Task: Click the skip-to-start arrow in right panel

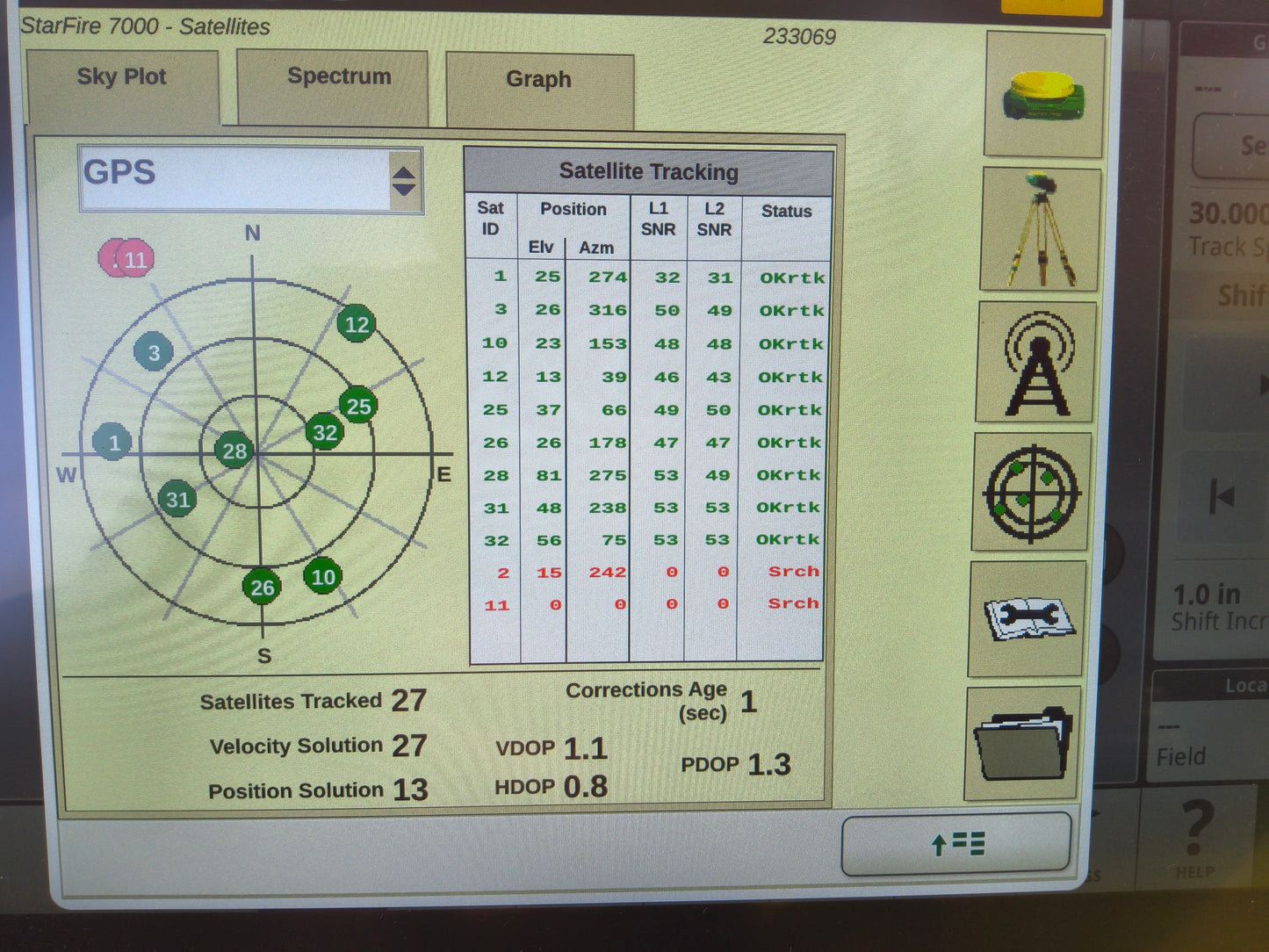Action: pyautogui.click(x=1222, y=498)
